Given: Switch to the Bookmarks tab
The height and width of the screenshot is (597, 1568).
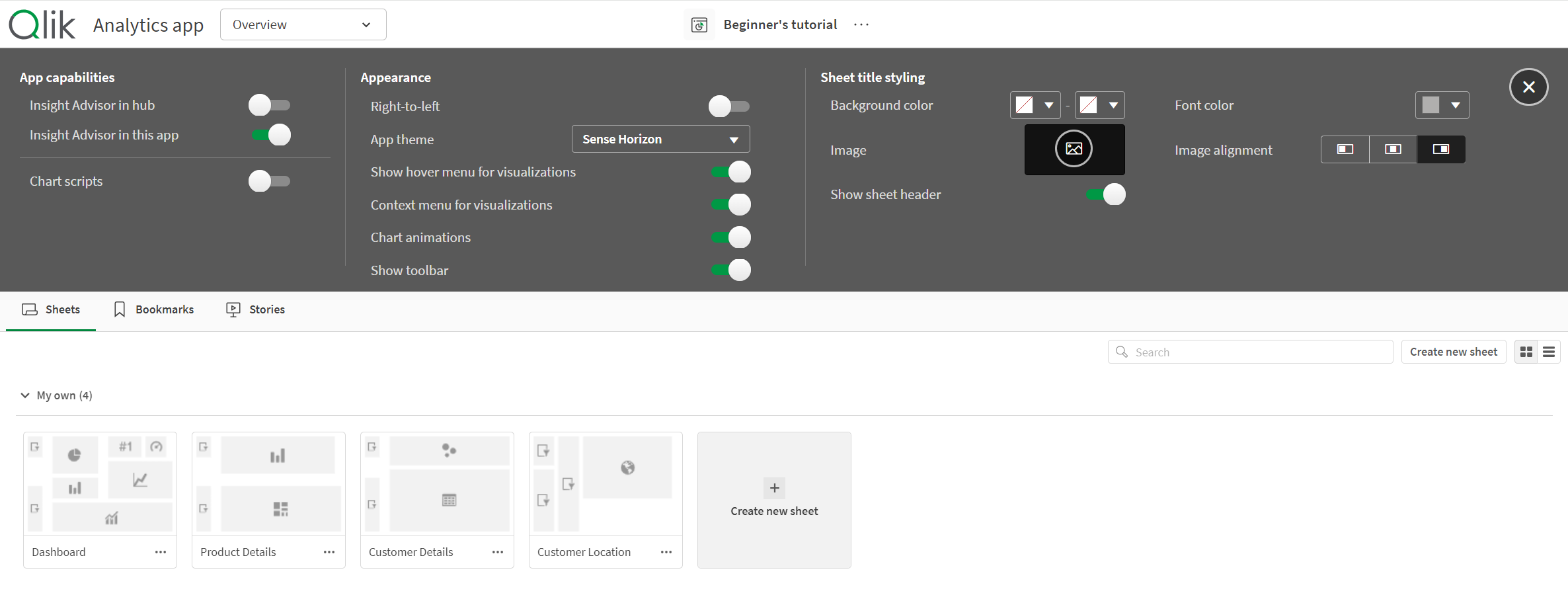Looking at the screenshot, I should coord(153,309).
